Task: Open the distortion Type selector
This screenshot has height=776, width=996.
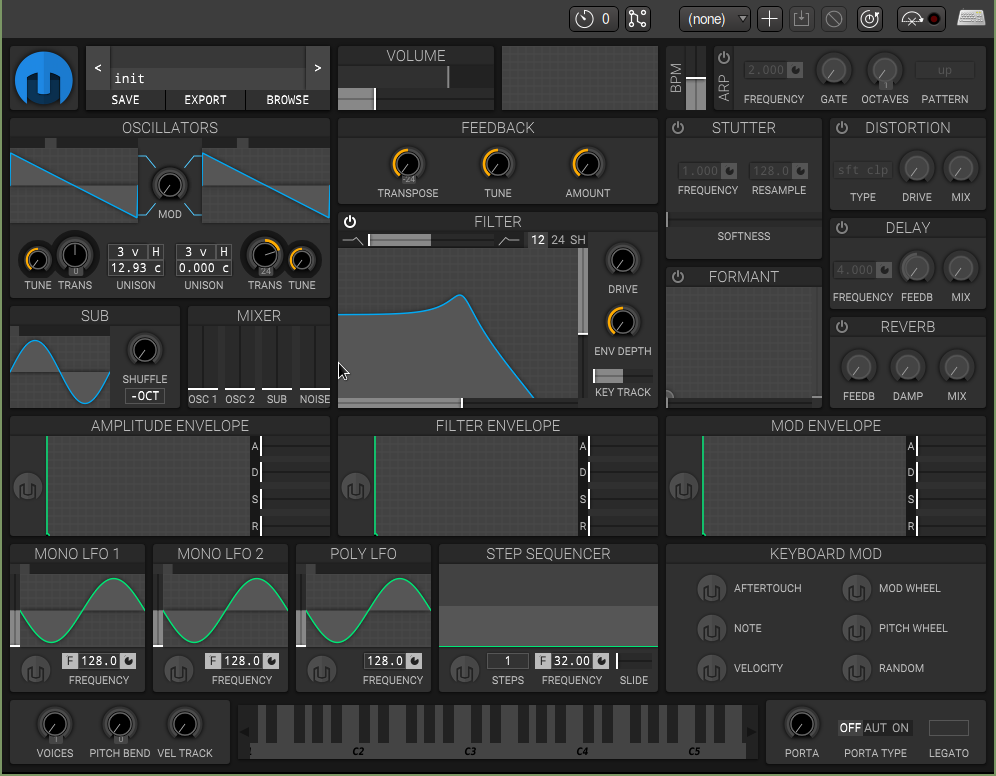Action: pos(862,171)
